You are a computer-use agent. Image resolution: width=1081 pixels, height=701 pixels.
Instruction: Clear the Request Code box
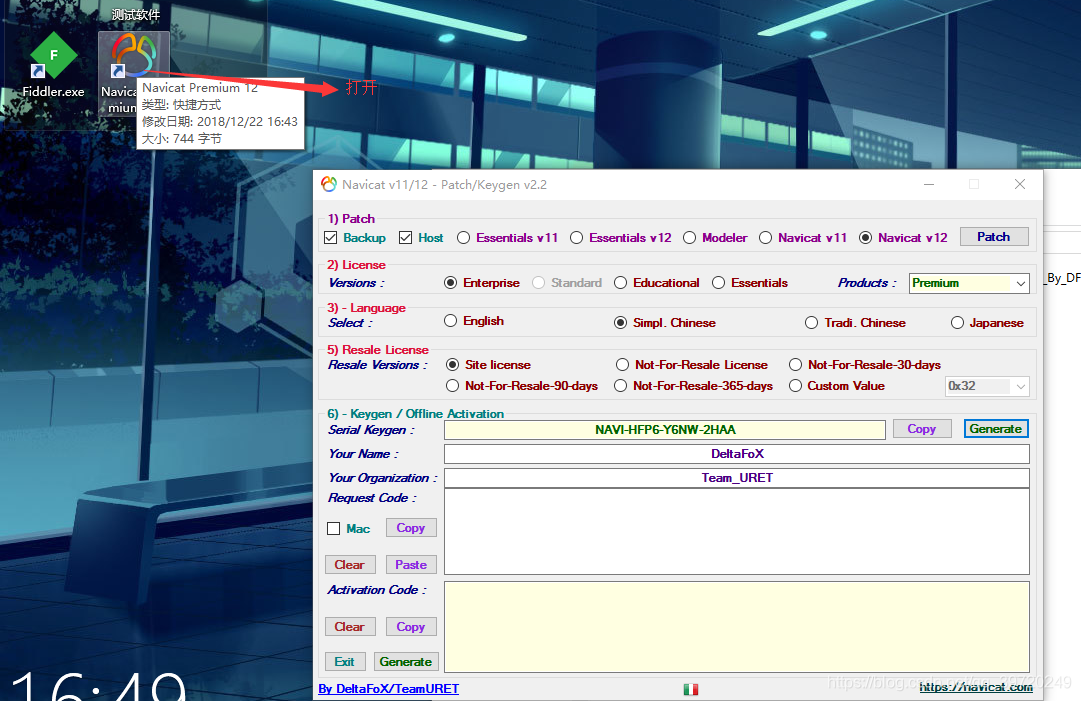coord(350,565)
